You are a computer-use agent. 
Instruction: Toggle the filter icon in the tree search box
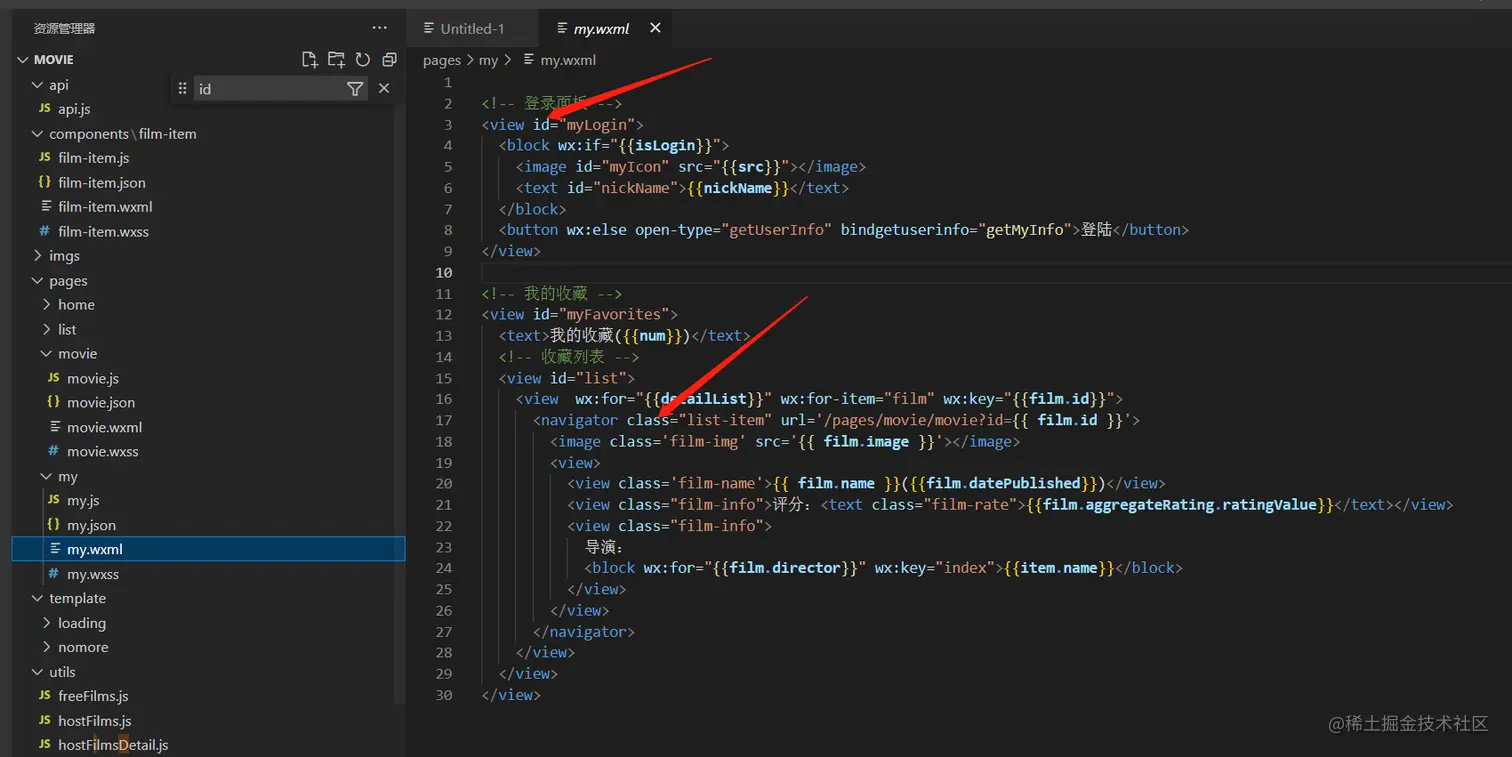pos(355,89)
